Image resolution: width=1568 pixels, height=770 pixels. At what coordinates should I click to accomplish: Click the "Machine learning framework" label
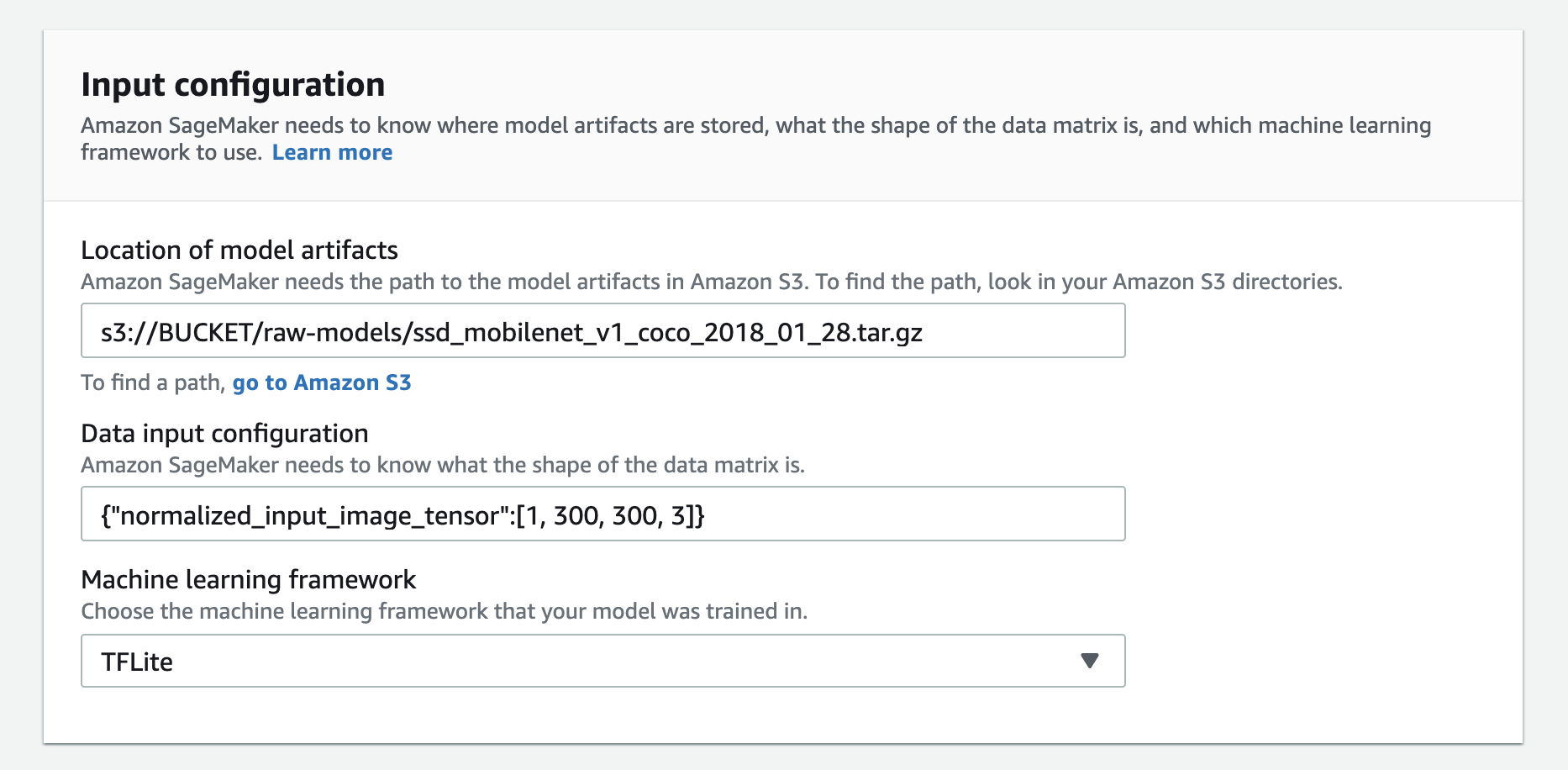coord(248,579)
